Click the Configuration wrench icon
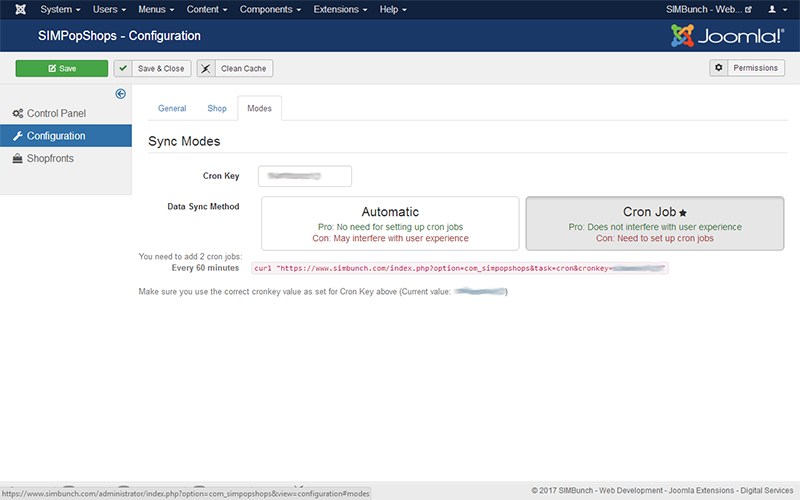800x500 pixels. coord(18,136)
